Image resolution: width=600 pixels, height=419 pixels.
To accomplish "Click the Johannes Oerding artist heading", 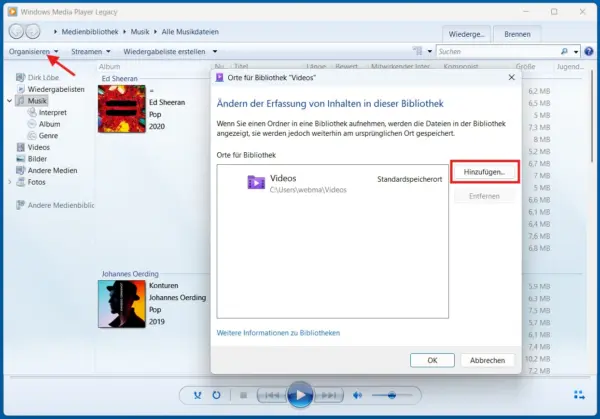I will (x=130, y=274).
